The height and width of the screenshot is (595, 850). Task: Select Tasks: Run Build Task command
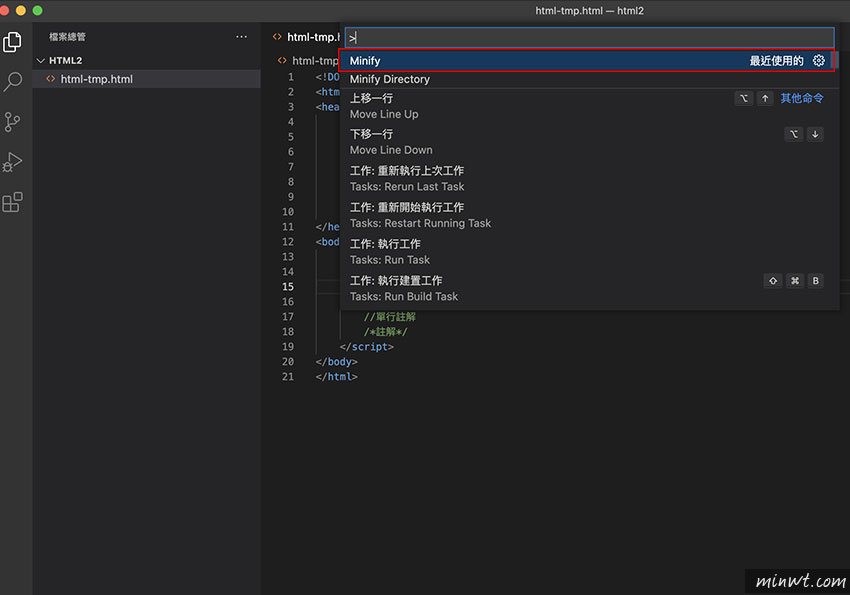[589, 288]
